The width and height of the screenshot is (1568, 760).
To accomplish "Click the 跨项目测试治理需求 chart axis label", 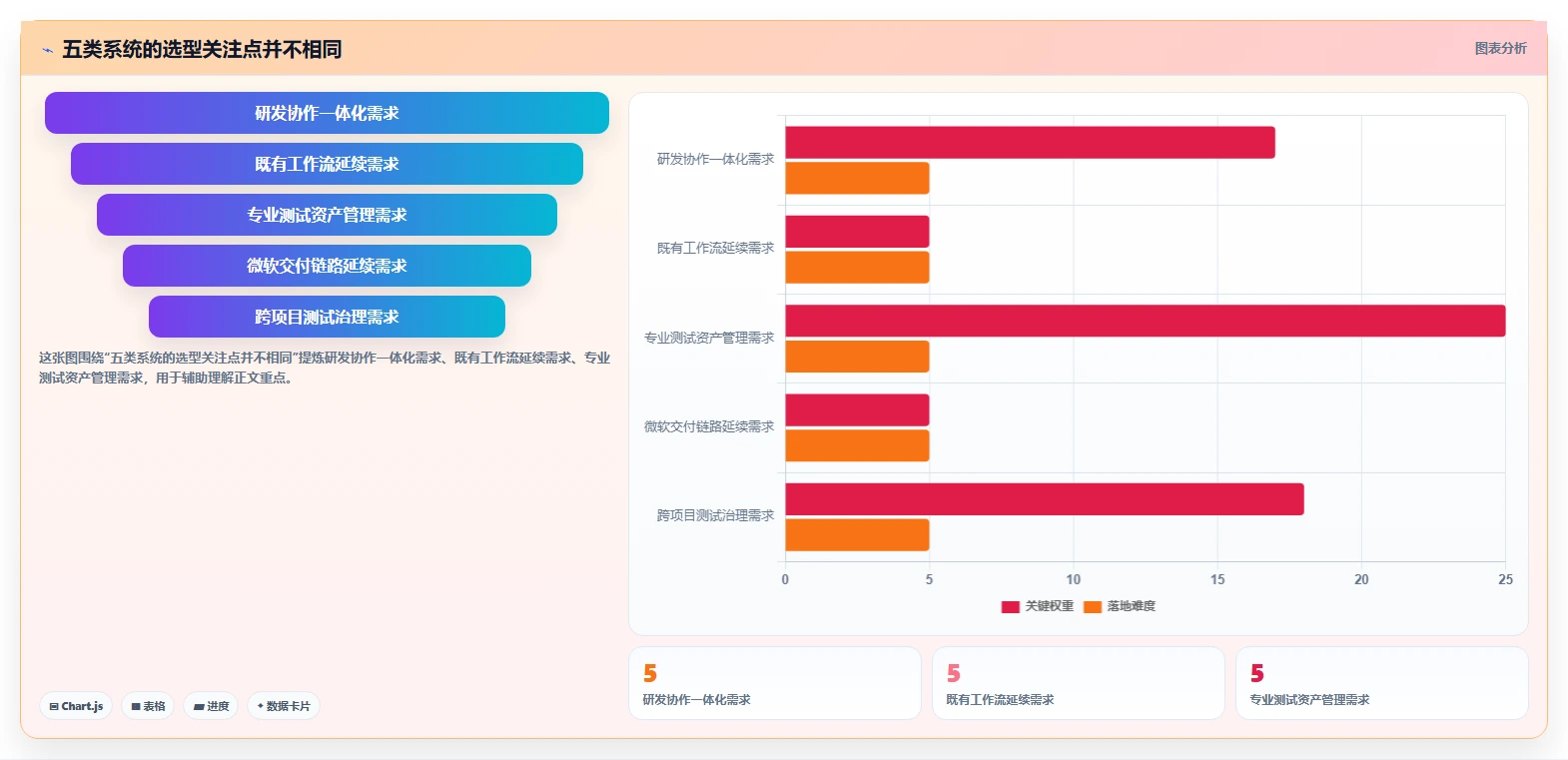I will click(715, 515).
